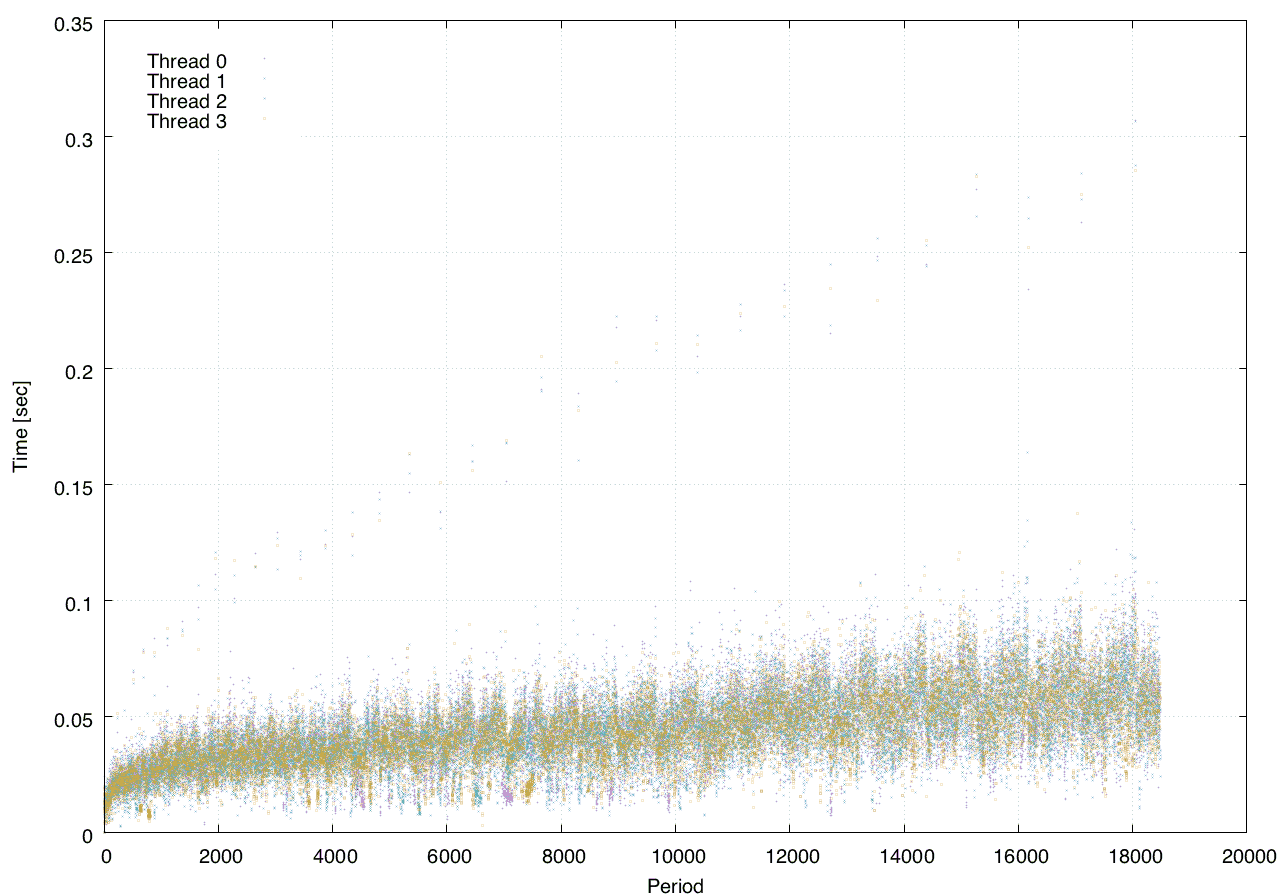The height and width of the screenshot is (896, 1280).
Task: Click the y-axis tick label 0.25
Action: 72,254
